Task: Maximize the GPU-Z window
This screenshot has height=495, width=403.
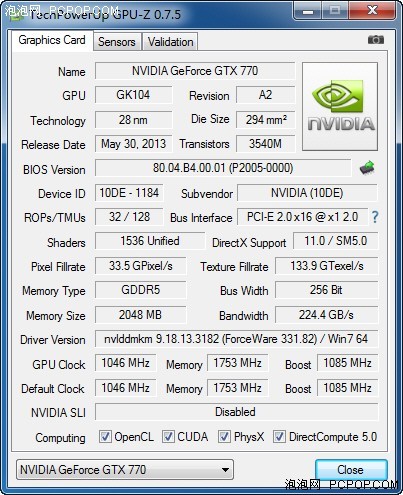Action: coord(335,11)
